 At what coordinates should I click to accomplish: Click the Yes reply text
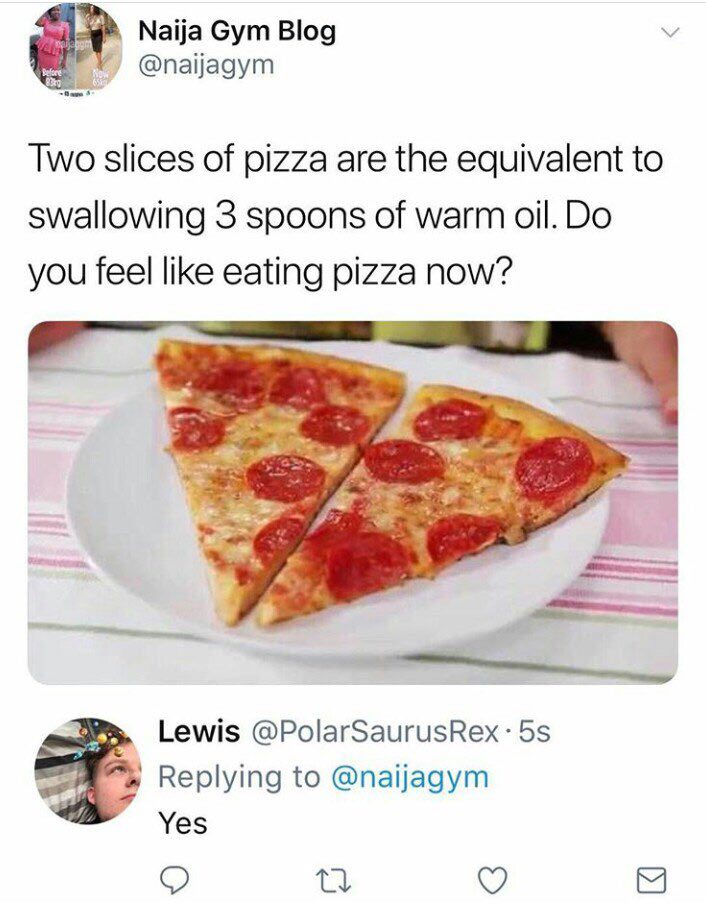183,822
